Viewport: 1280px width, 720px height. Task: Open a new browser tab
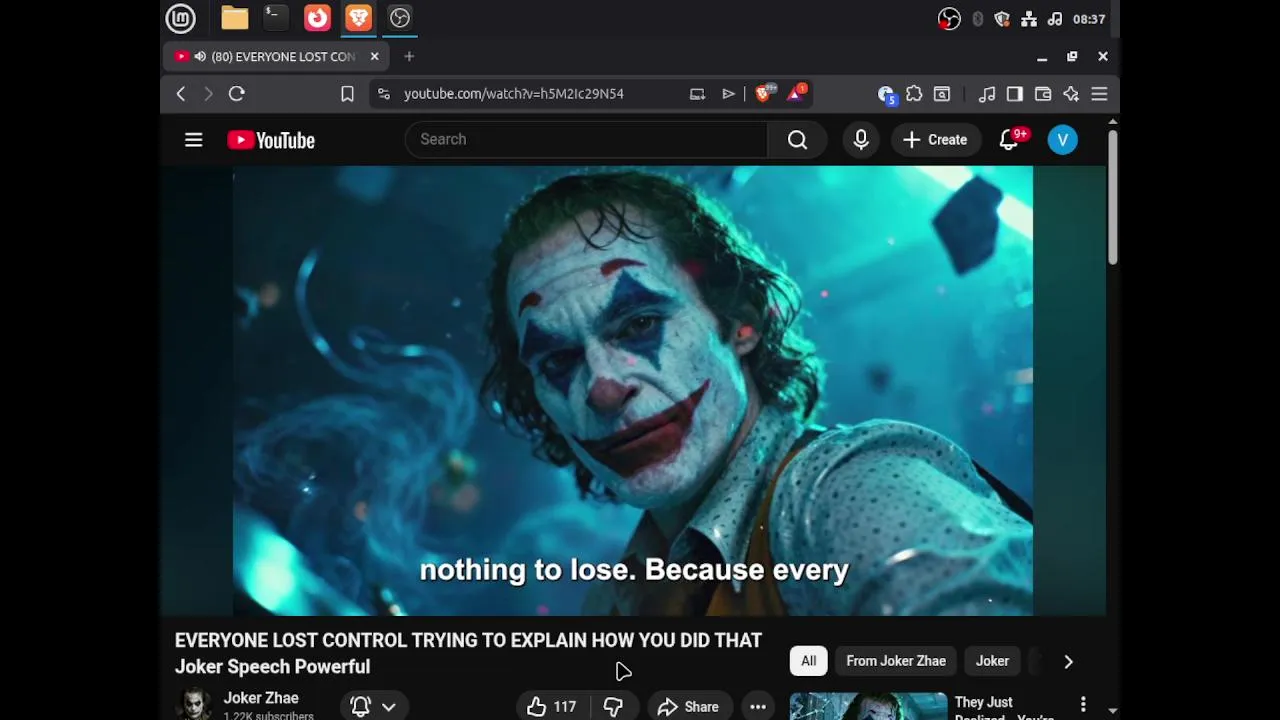click(409, 56)
